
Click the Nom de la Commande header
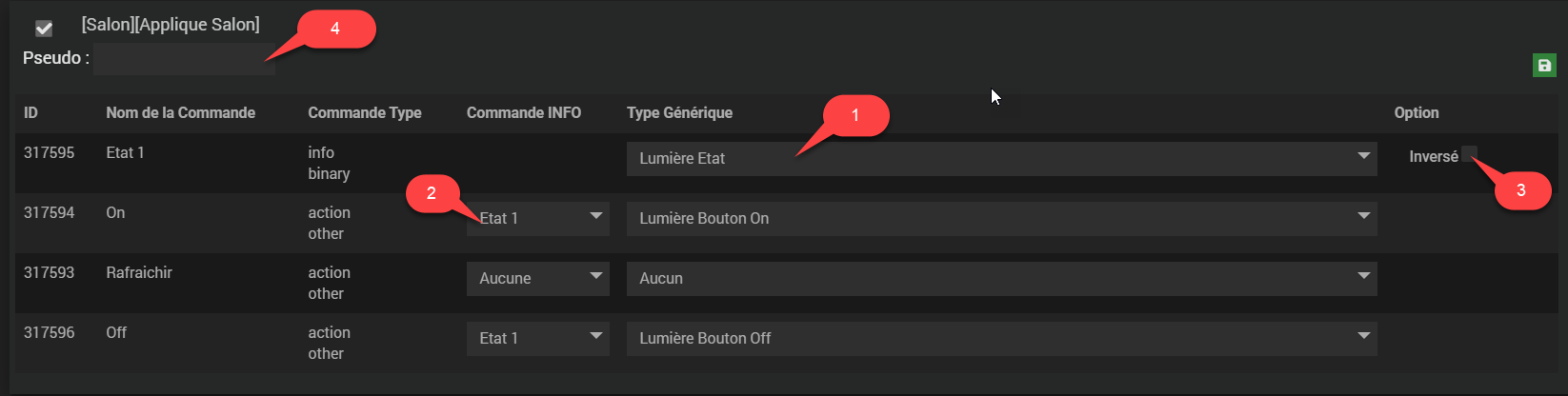click(180, 113)
